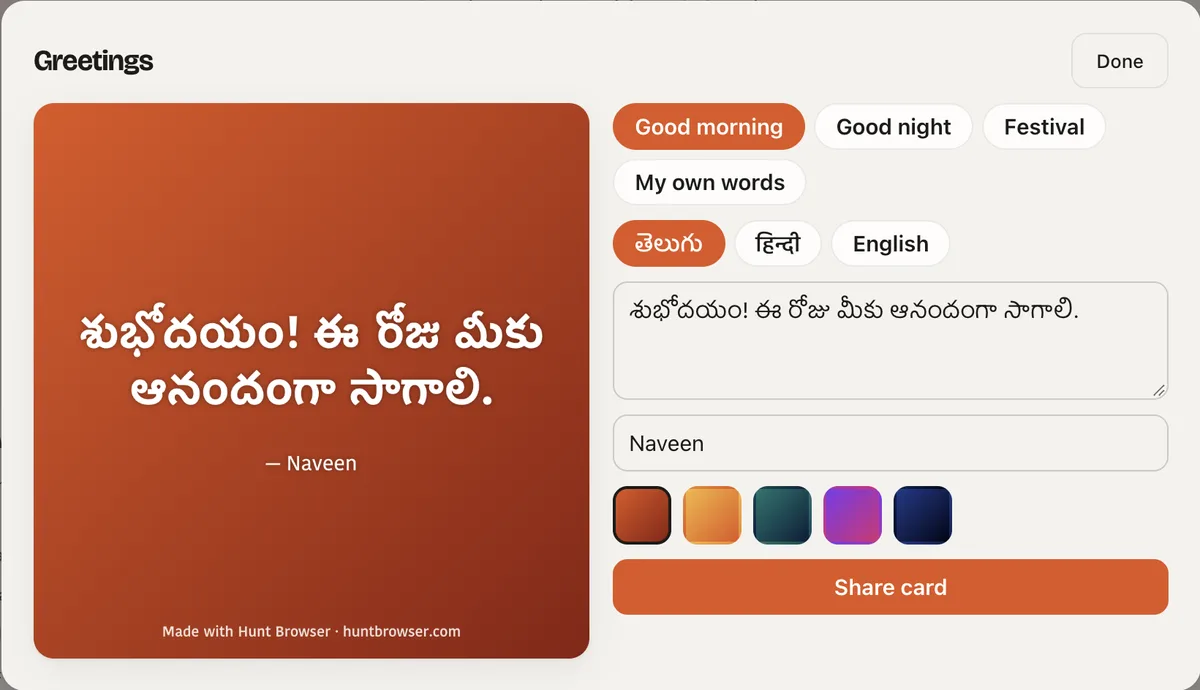Click the textarea resize handle corner
The height and width of the screenshot is (690, 1200).
(x=1159, y=391)
